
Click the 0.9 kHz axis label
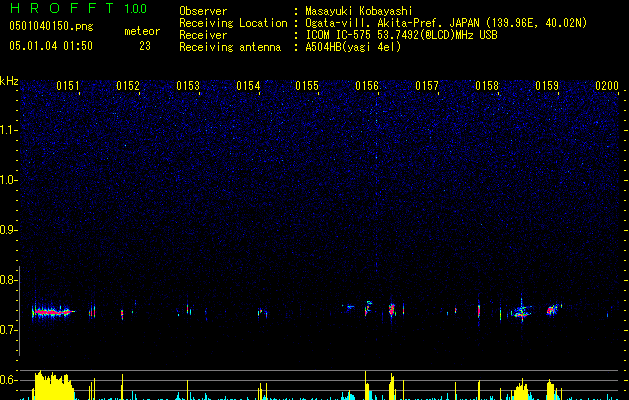pyautogui.click(x=8, y=230)
